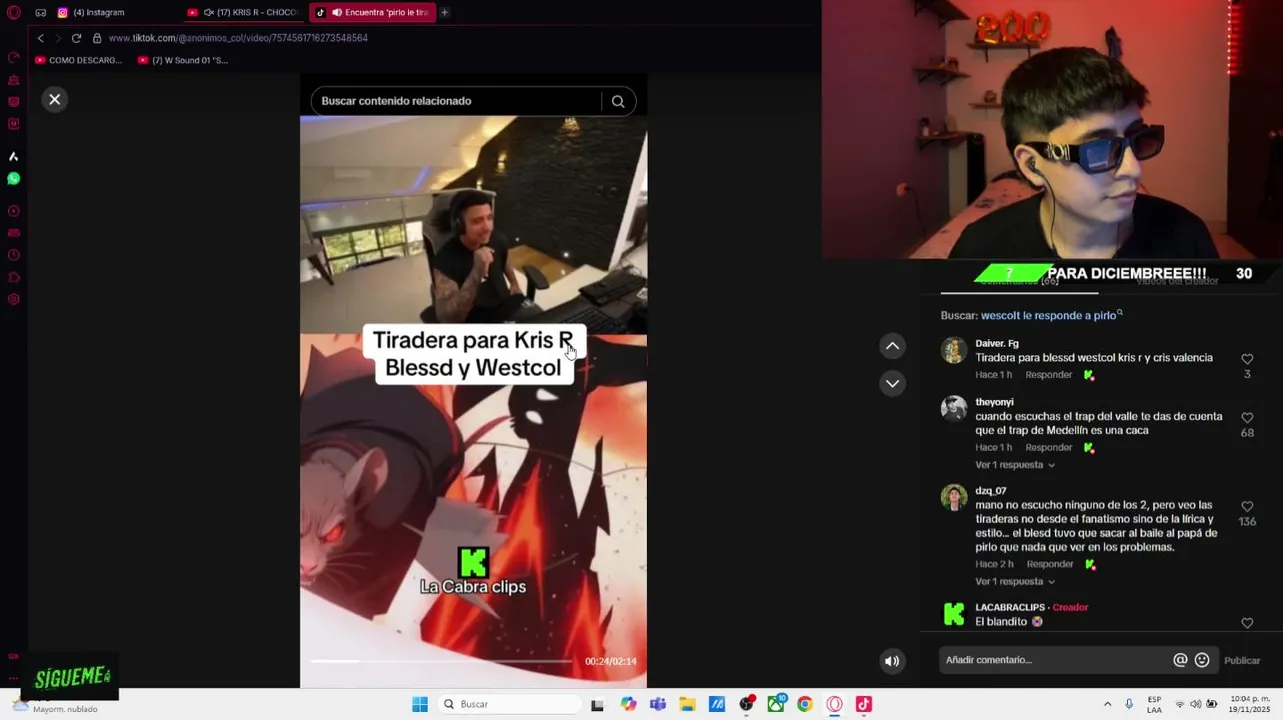
Task: Open the GX Control speedometer sidebar icon
Action: coord(14,57)
